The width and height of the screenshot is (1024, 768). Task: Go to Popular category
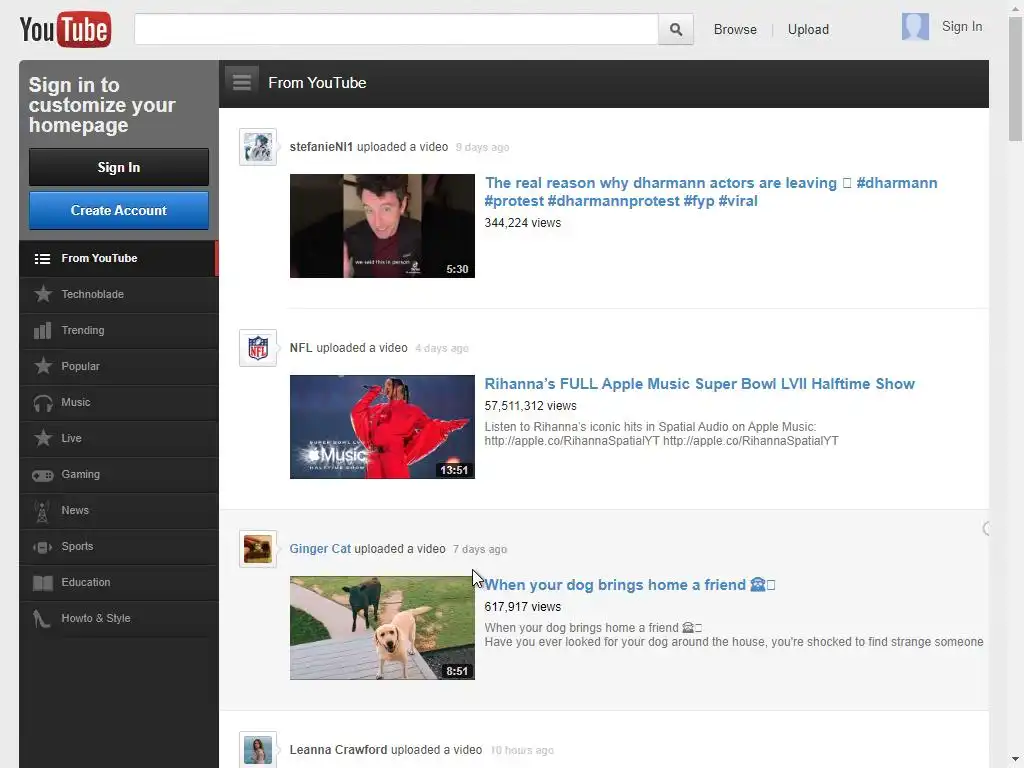pyautogui.click(x=119, y=366)
